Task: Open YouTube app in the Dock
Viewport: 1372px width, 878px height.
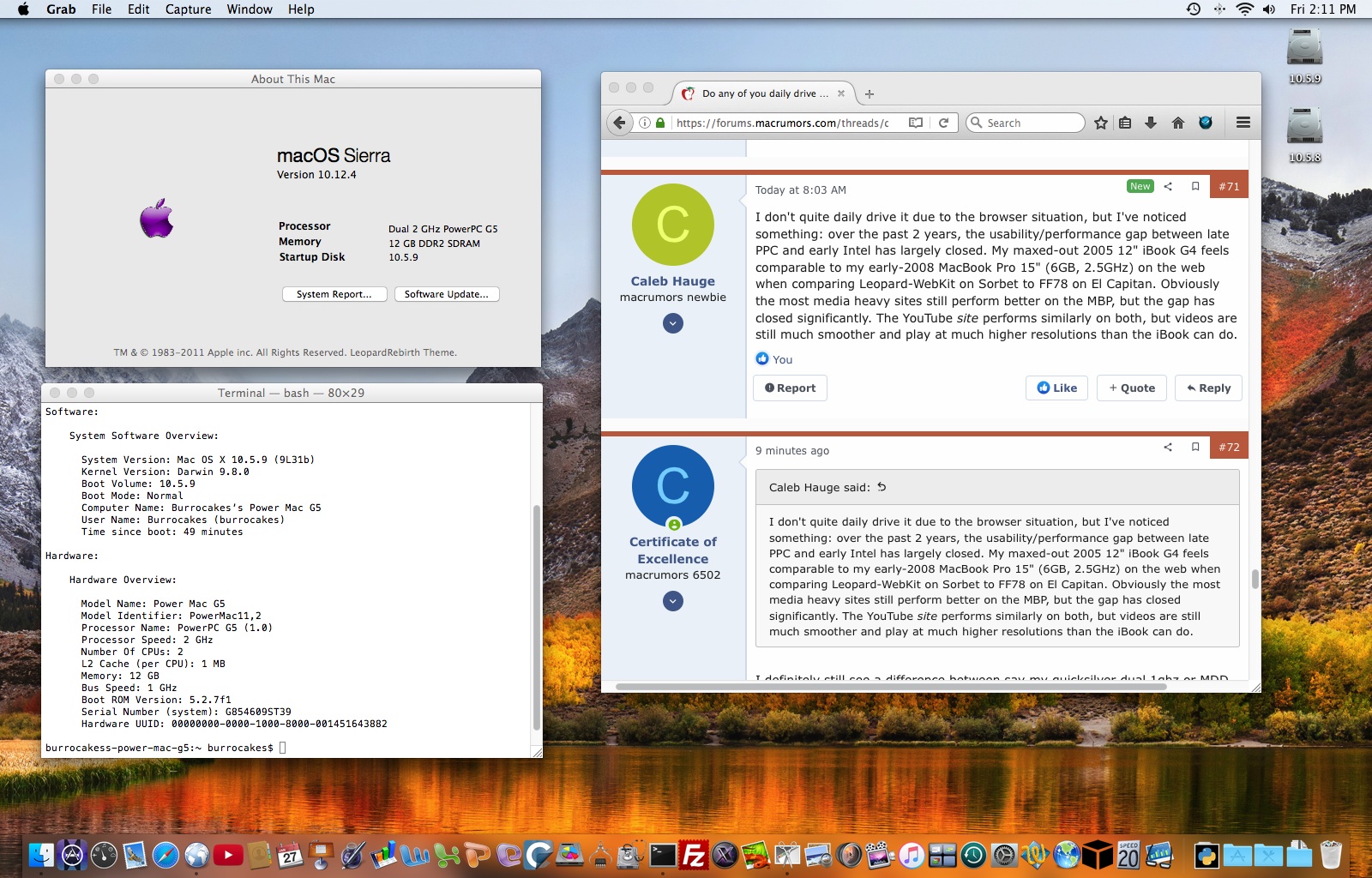Action: (x=227, y=855)
